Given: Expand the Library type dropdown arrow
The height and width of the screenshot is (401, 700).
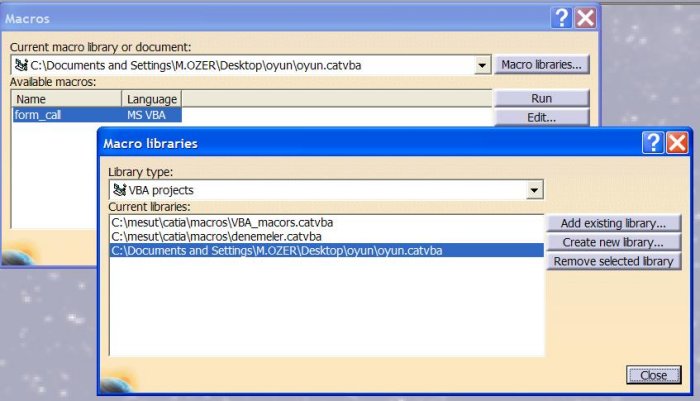Looking at the screenshot, I should point(535,190).
